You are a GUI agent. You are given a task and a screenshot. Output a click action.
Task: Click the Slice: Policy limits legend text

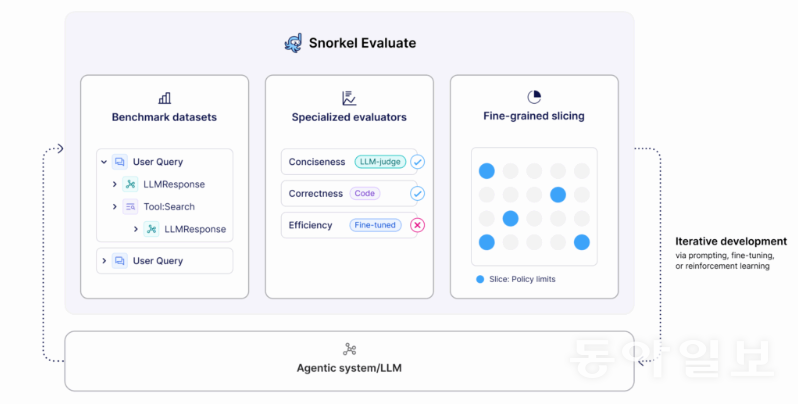(x=522, y=279)
